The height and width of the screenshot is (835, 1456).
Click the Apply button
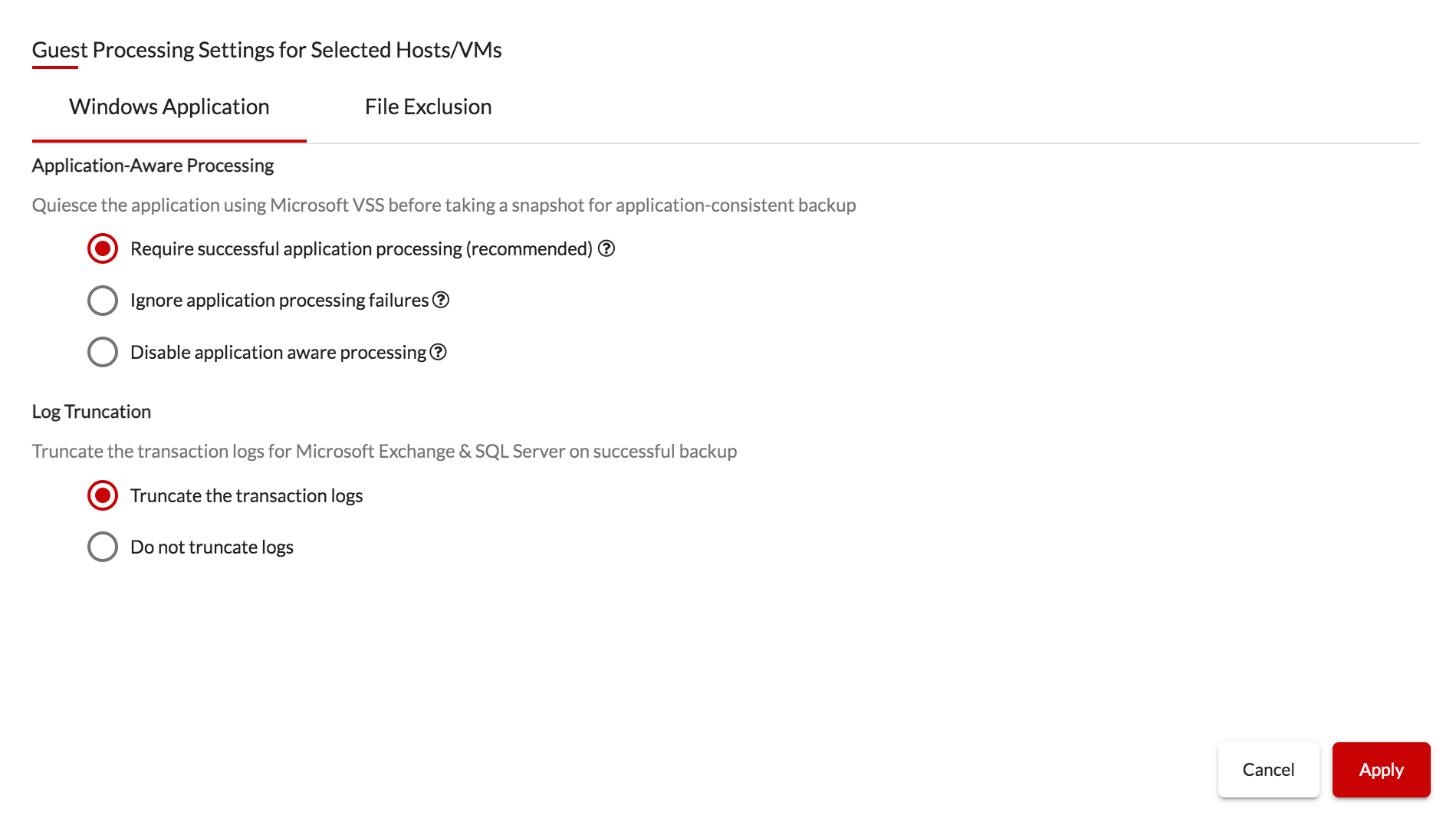(1381, 770)
